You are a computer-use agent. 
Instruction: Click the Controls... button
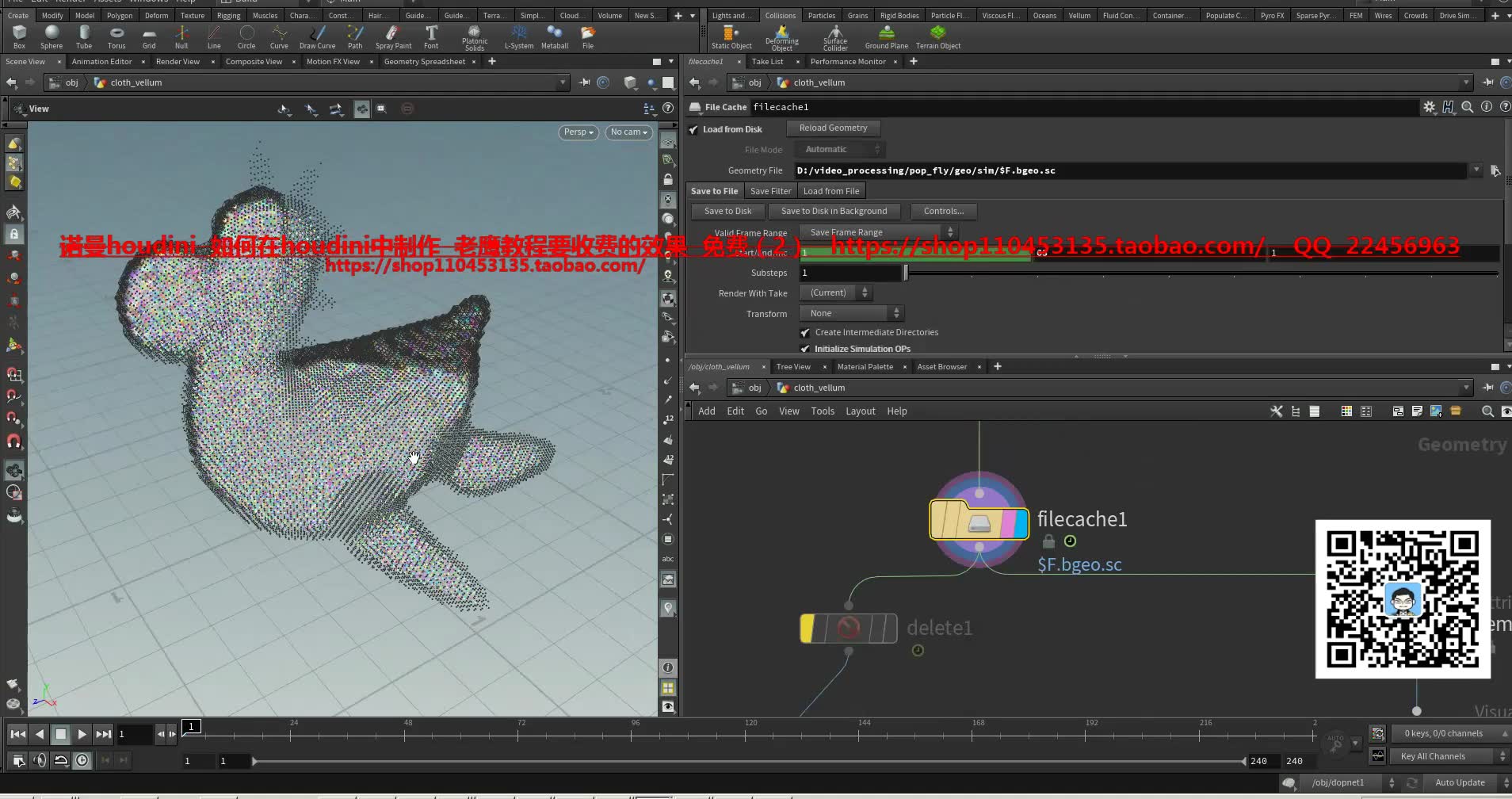(943, 211)
